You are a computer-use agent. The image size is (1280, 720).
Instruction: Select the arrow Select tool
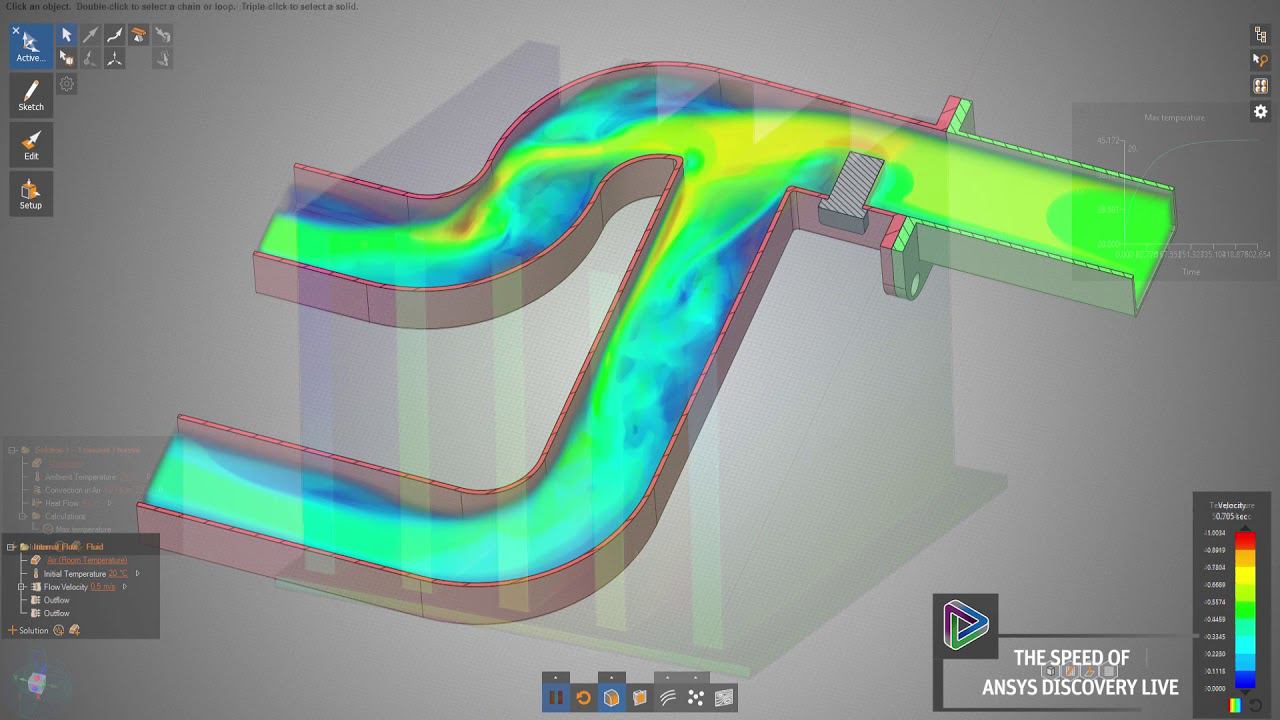tap(66, 35)
